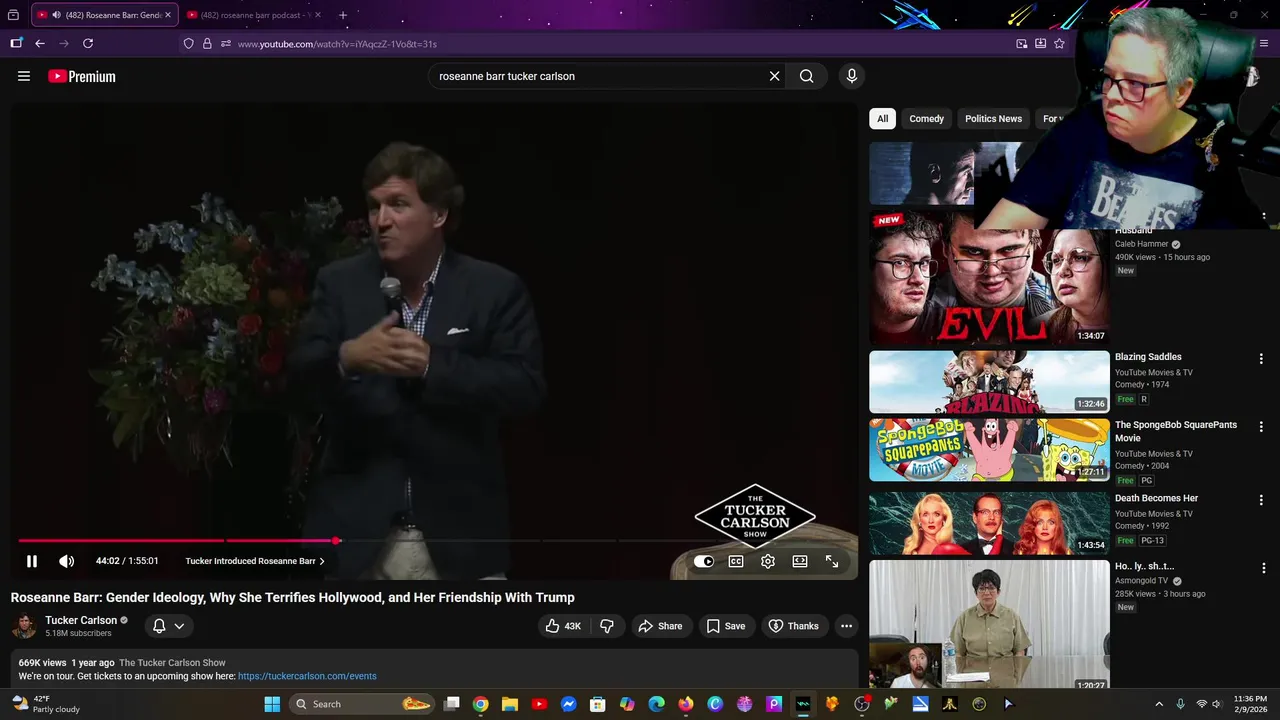
Task: Toggle the autoplay switch in player
Action: (x=704, y=561)
